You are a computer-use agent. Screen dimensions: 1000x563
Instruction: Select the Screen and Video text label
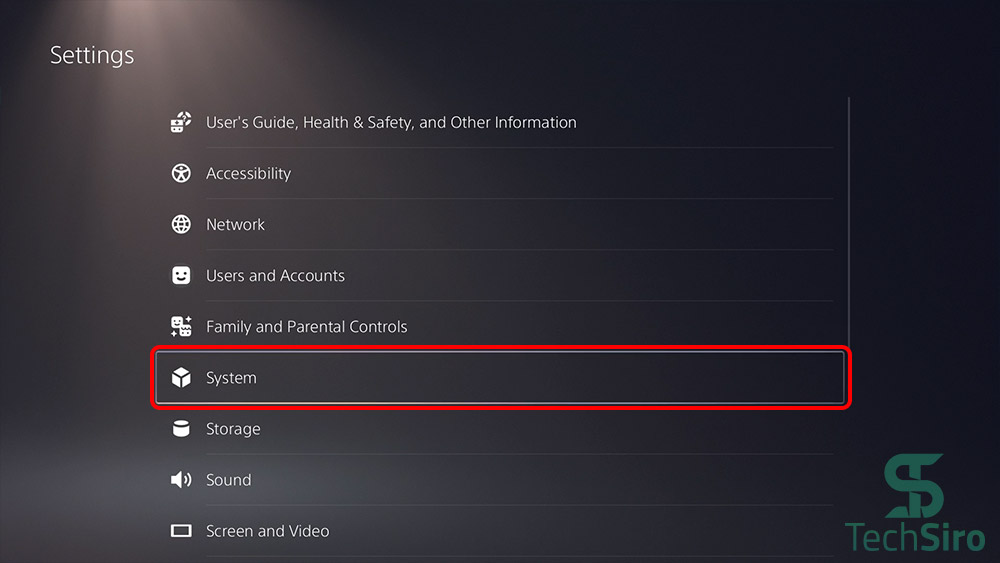pos(267,531)
